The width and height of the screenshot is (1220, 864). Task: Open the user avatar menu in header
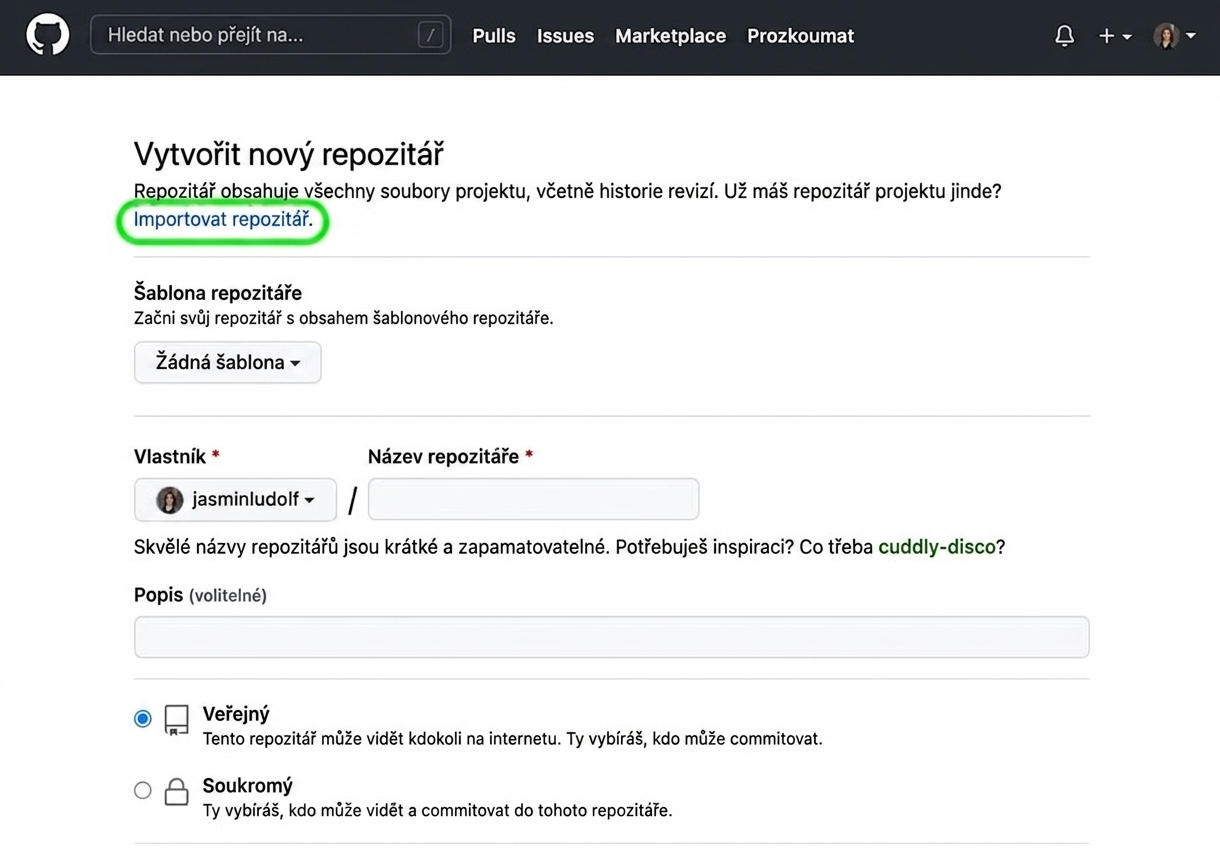tap(1175, 36)
